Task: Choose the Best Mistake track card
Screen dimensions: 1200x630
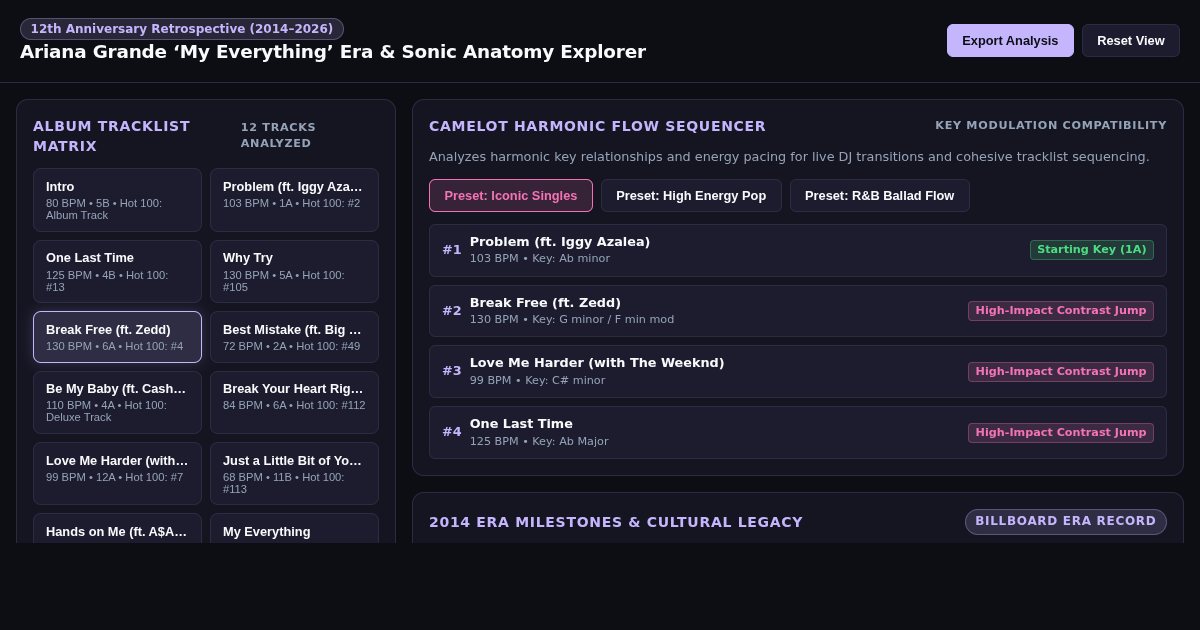Action: 294,337
